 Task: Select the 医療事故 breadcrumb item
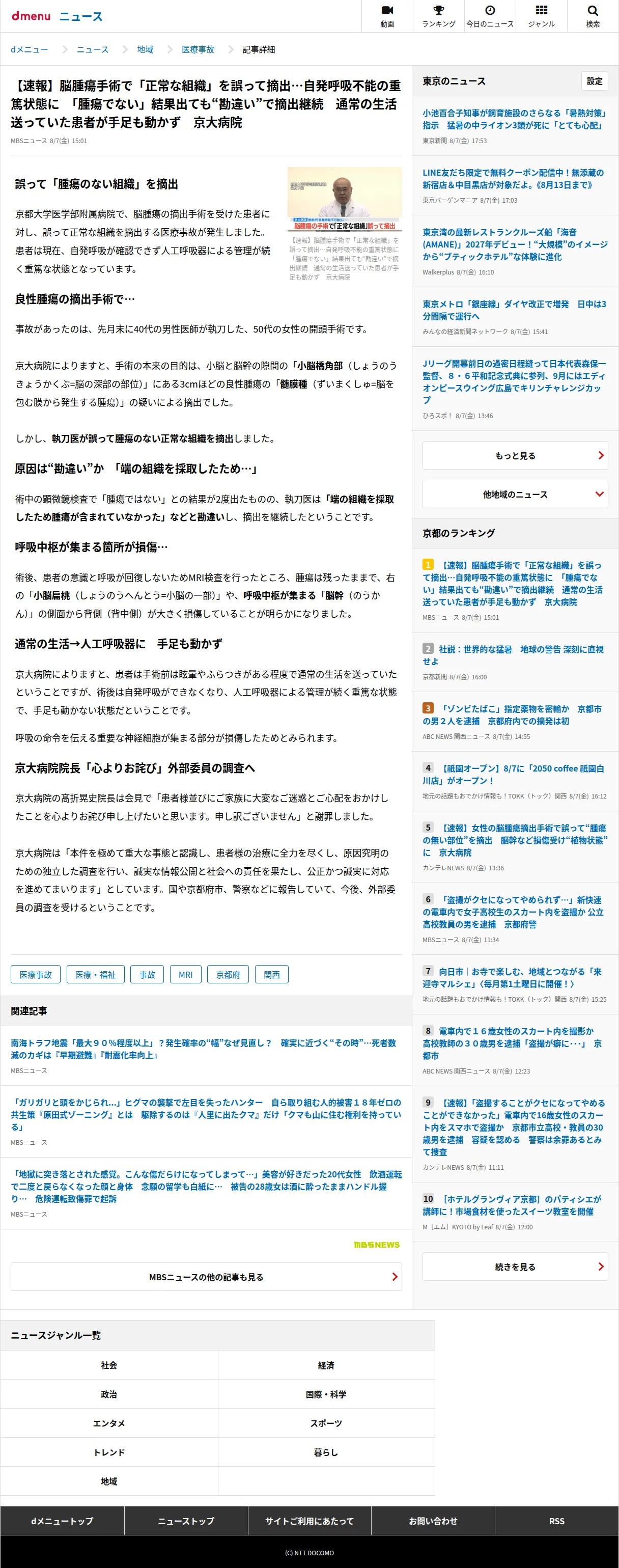(x=198, y=49)
